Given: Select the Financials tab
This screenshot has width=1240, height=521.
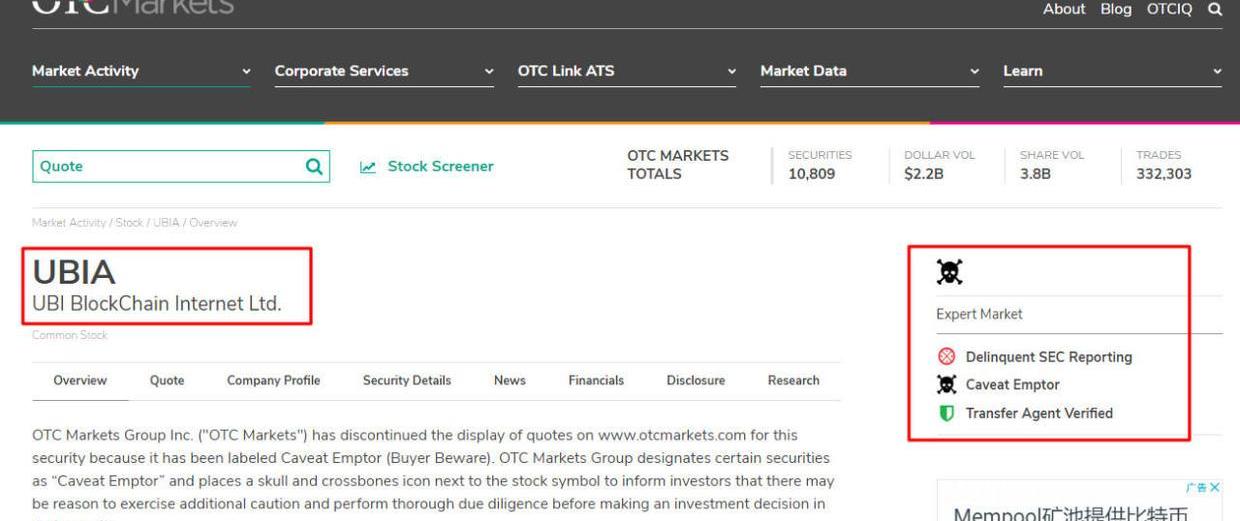Looking at the screenshot, I should tap(596, 380).
